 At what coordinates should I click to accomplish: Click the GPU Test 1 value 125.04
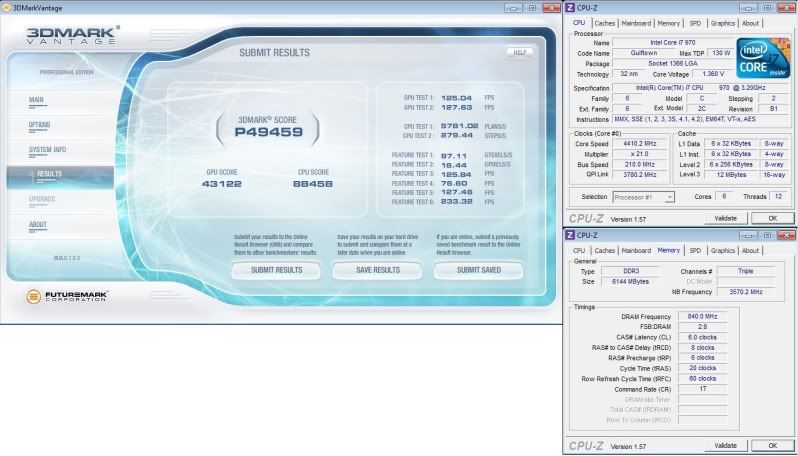(457, 98)
